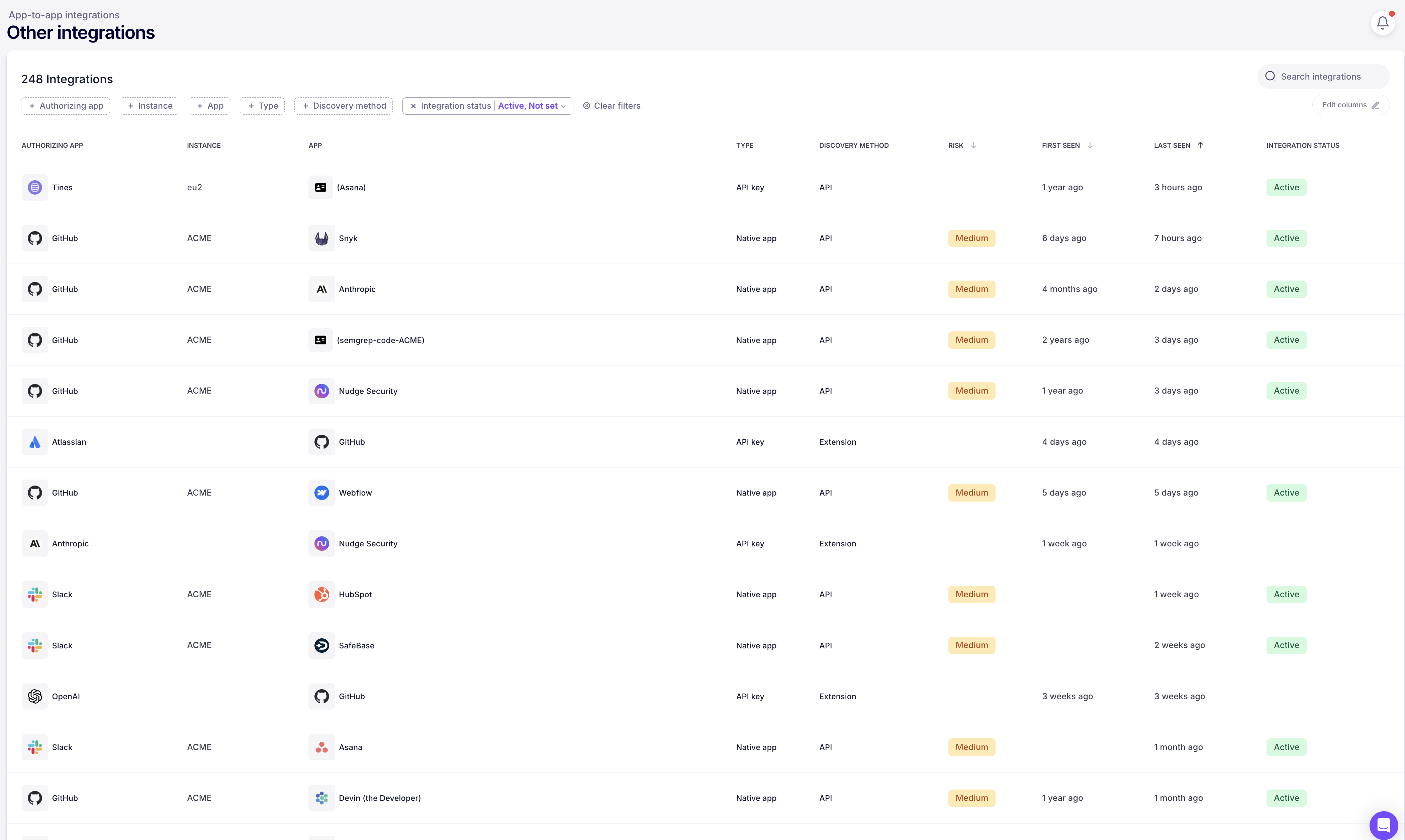Click "4 months ago" in the Anthropic row
This screenshot has width=1405, height=840.
click(x=1069, y=289)
